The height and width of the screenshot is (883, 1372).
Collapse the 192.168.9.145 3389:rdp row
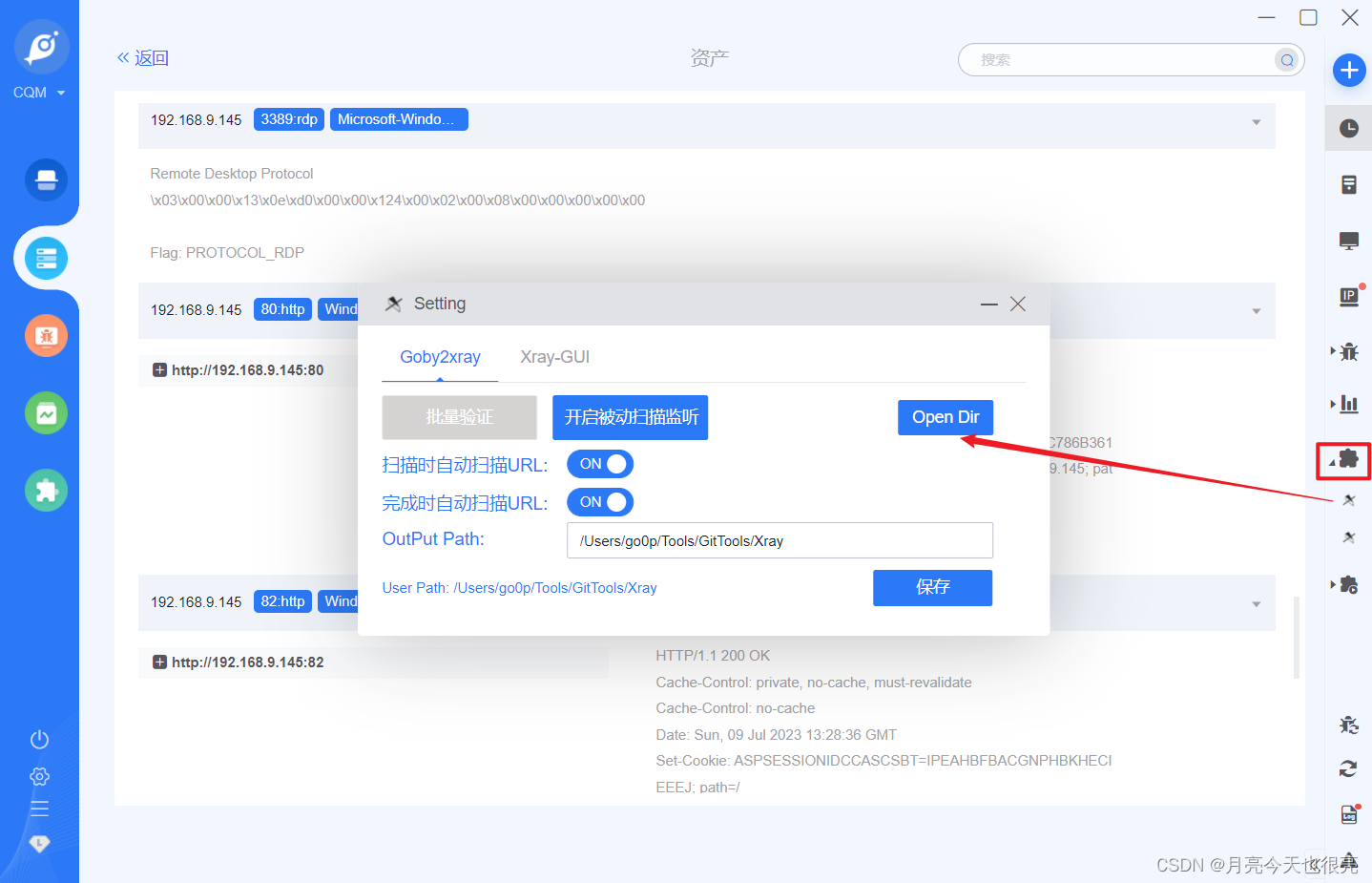pos(1257,122)
